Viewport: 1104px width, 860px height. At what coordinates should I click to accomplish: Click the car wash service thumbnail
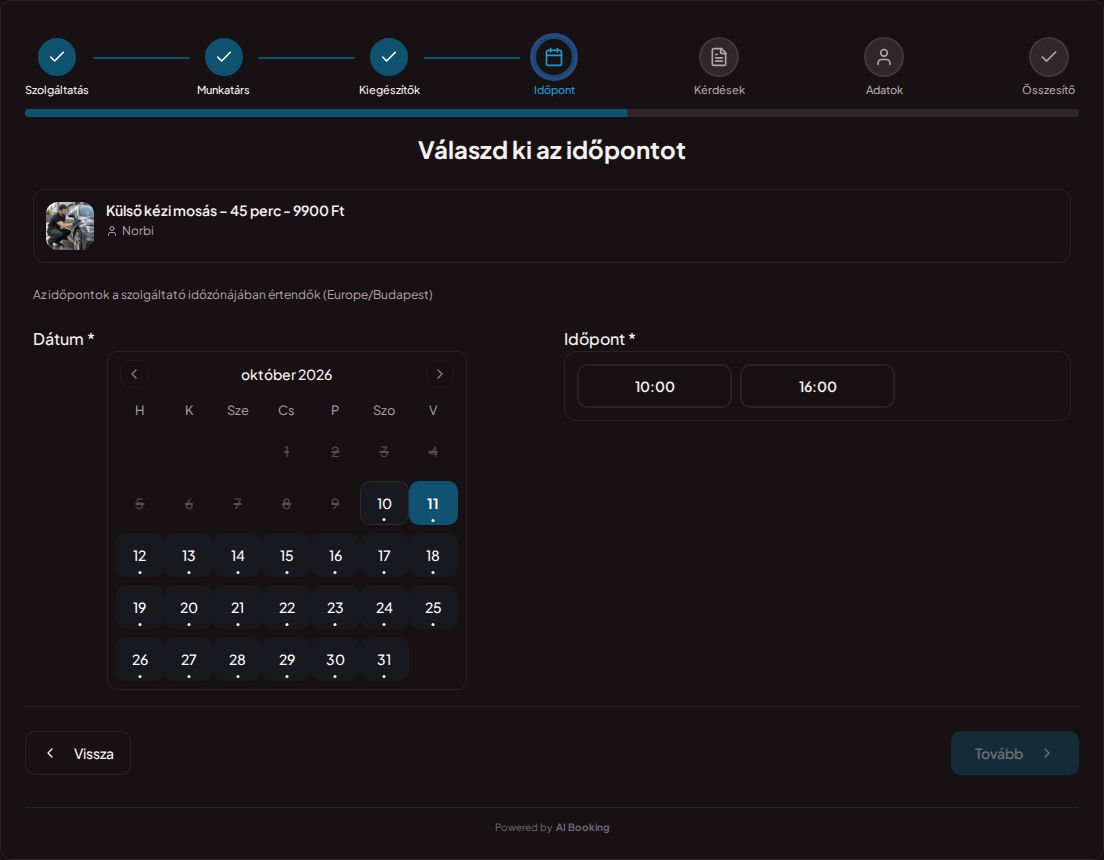[x=70, y=226]
